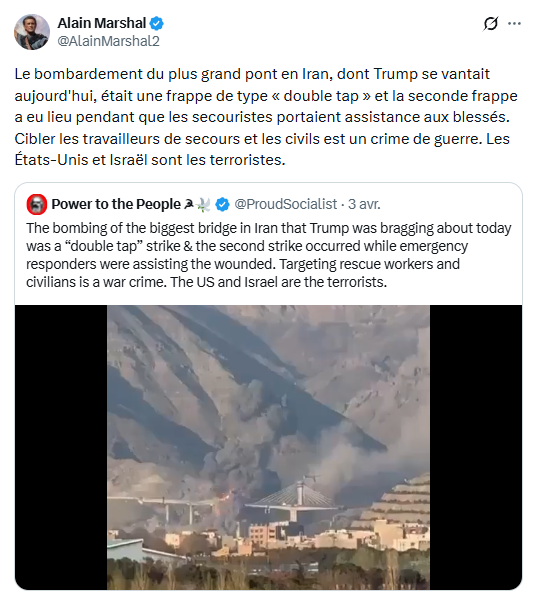Viewport: 538px width, 597px height.
Task: Click the left black bar of the video
Action: (x=61, y=447)
